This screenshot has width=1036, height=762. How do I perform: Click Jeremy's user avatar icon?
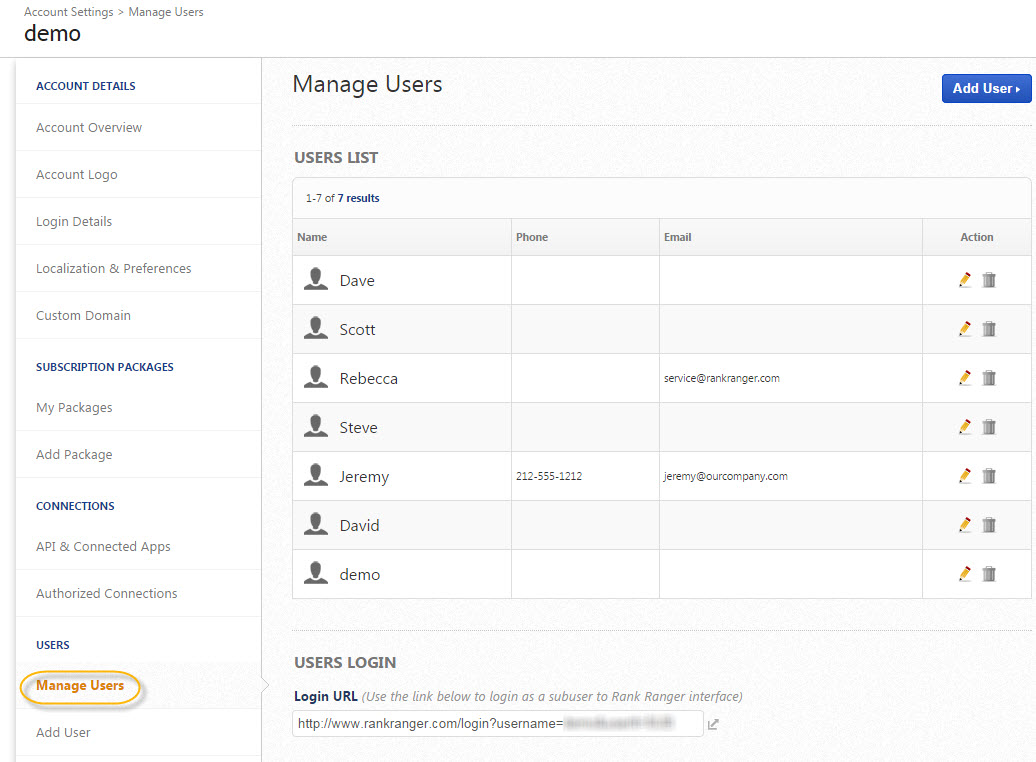coord(316,476)
